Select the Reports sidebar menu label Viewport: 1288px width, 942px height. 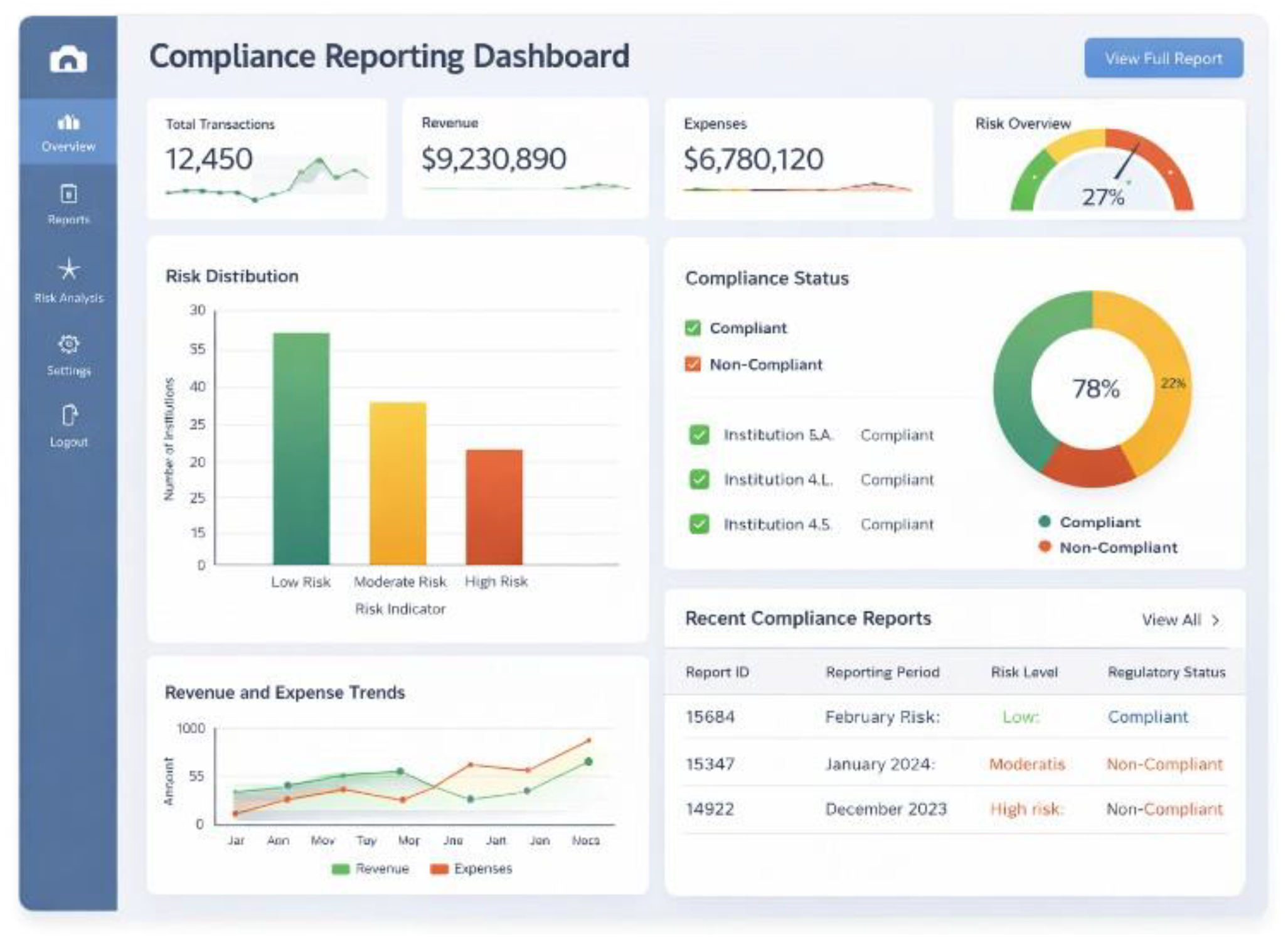tap(68, 220)
